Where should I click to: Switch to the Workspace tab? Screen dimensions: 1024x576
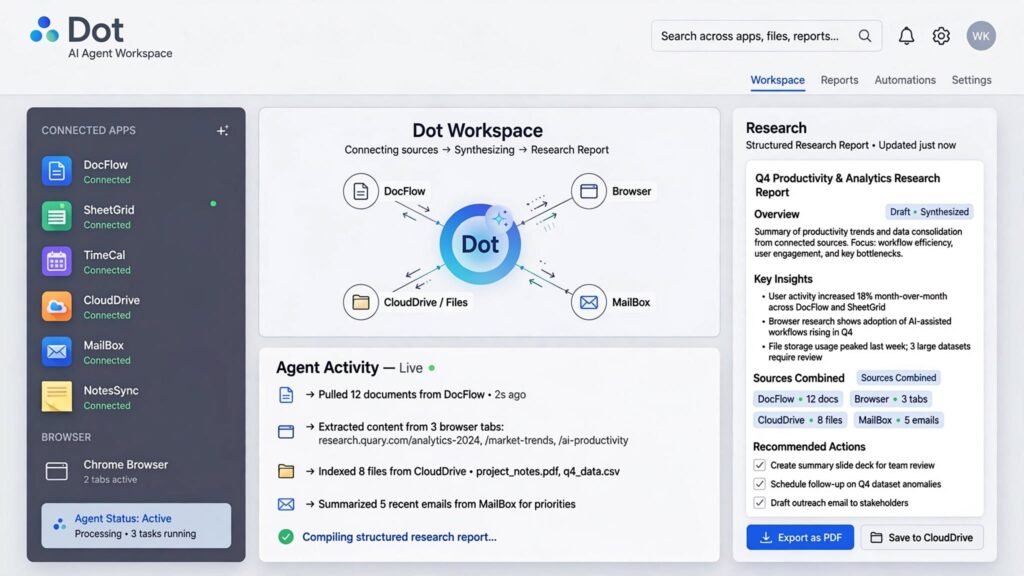777,80
